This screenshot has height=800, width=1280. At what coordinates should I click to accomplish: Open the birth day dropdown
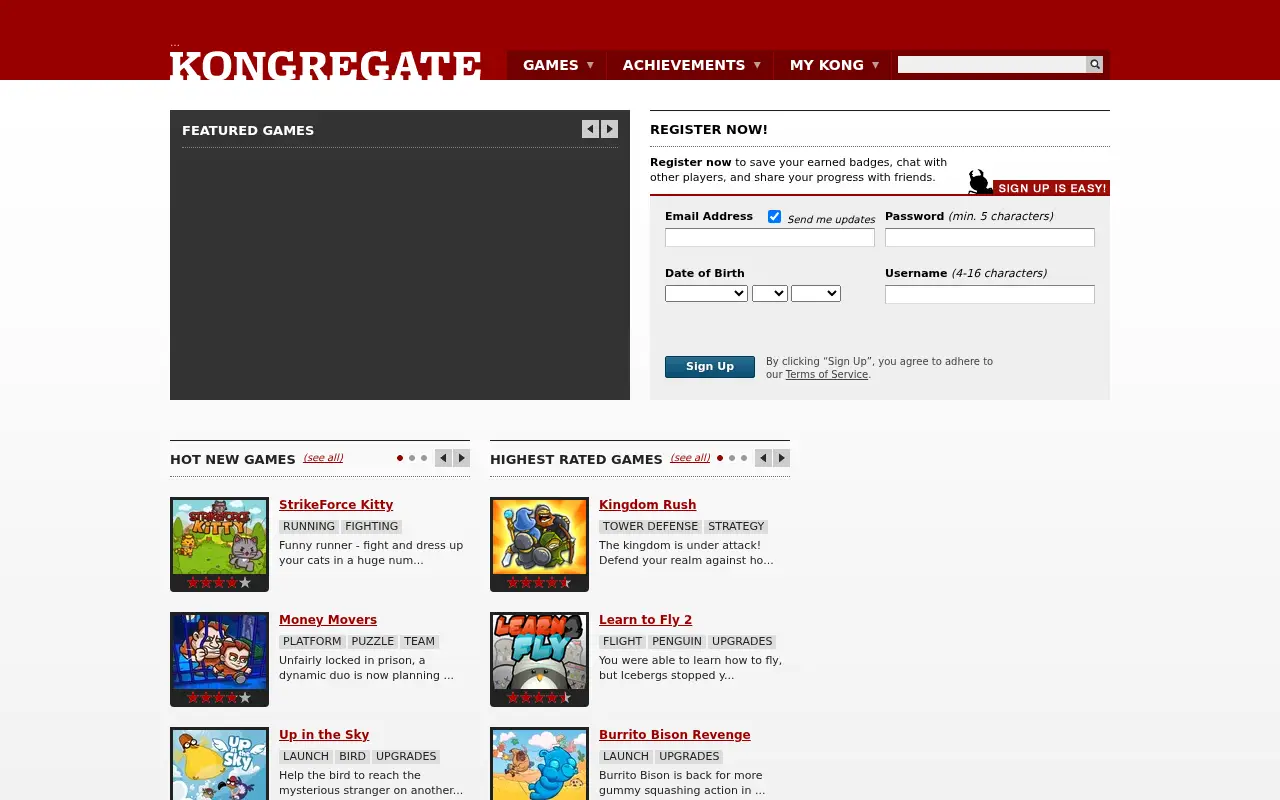(770, 293)
